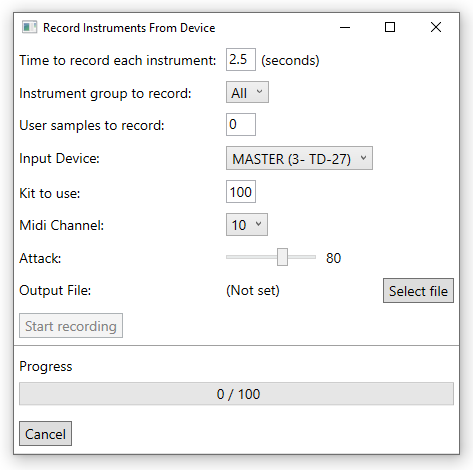Click the (Not set) output file label
The width and height of the screenshot is (473, 470).
click(253, 290)
